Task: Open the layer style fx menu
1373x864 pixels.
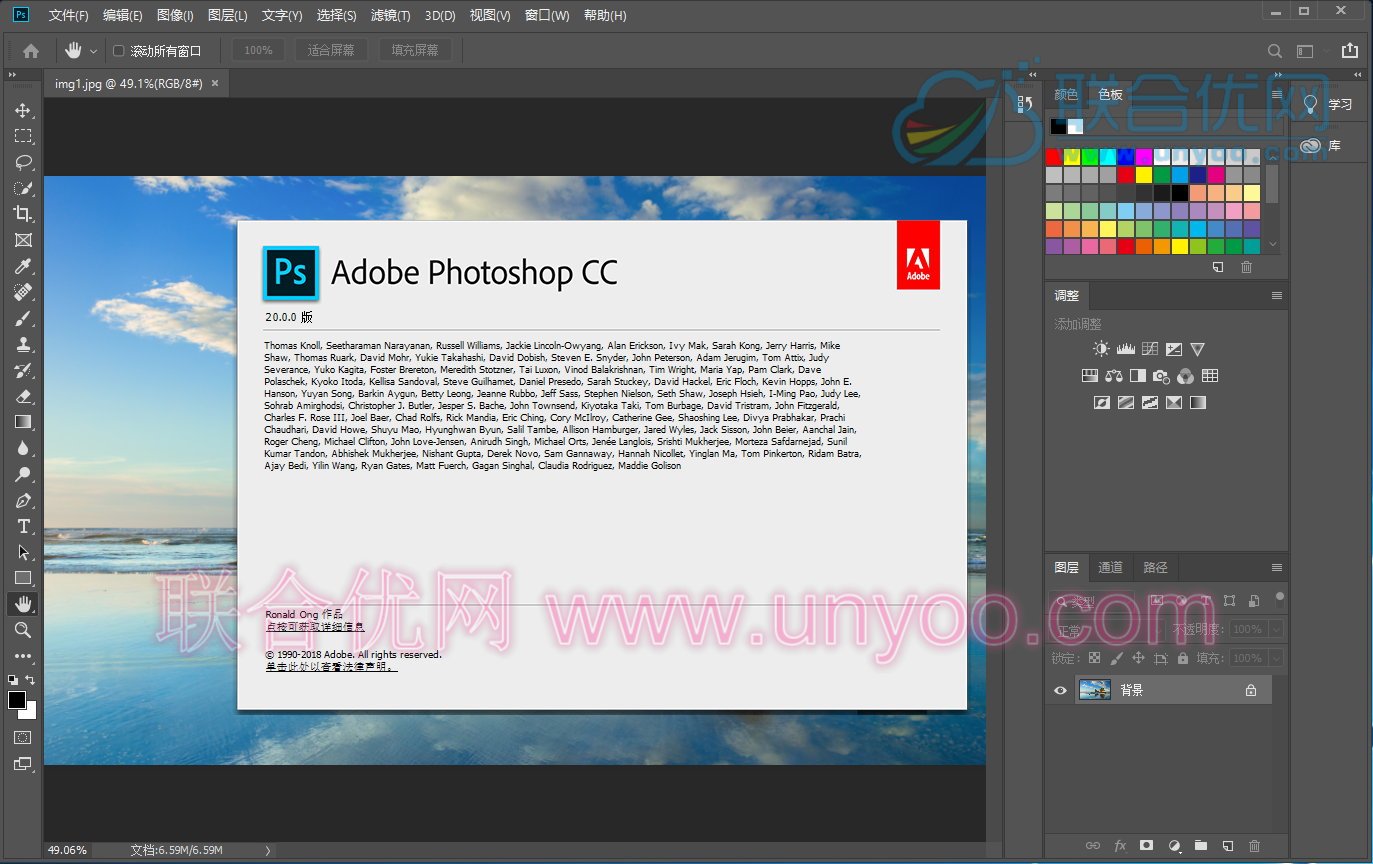Action: (x=1120, y=846)
